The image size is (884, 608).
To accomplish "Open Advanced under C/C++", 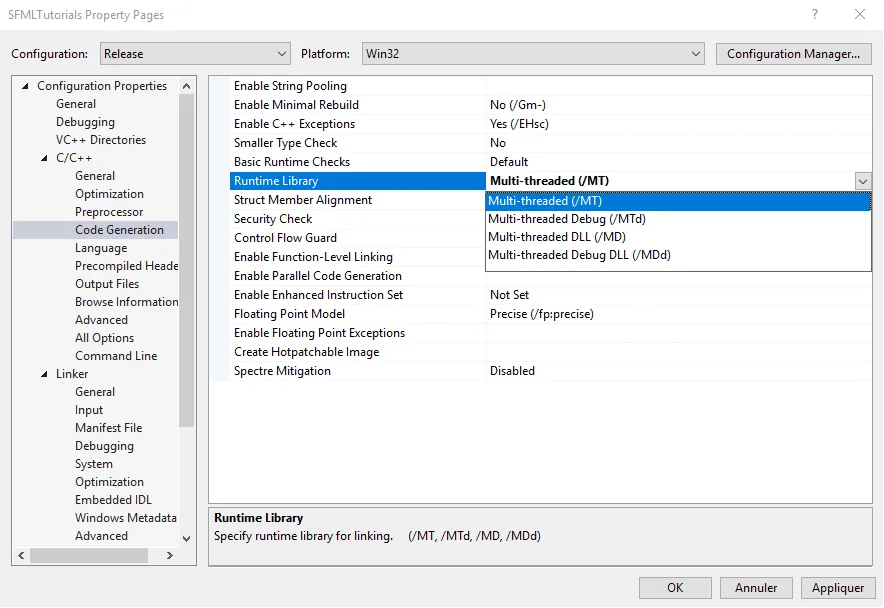I will (x=101, y=320).
